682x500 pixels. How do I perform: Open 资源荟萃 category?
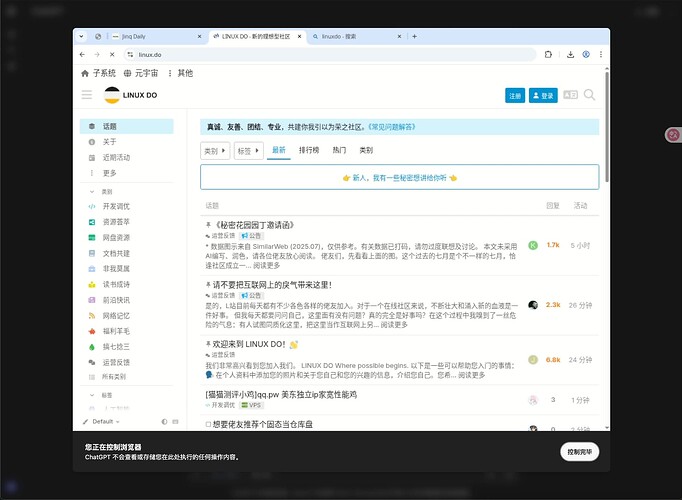pyautogui.click(x=127, y=222)
